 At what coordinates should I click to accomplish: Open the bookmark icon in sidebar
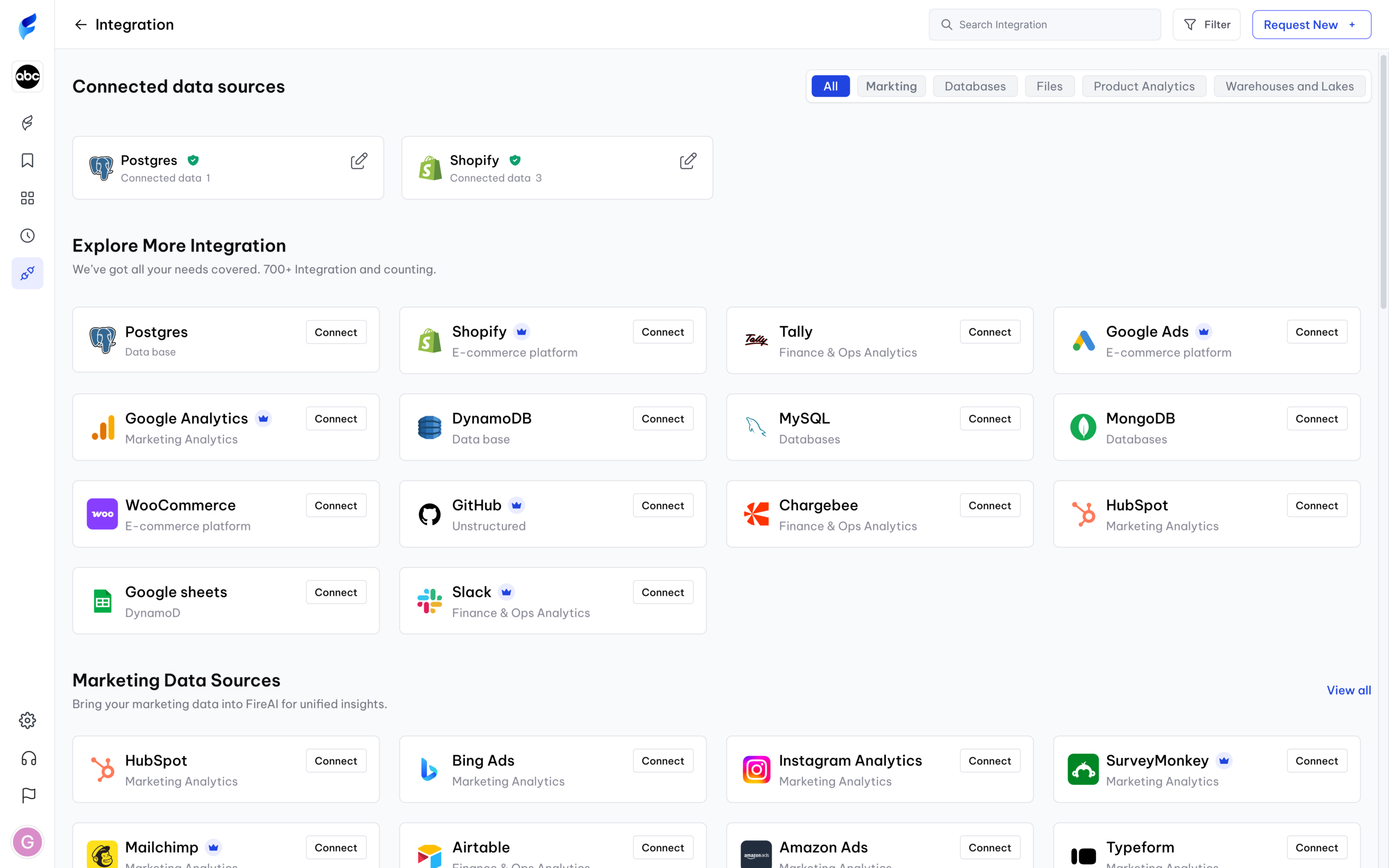[28, 160]
